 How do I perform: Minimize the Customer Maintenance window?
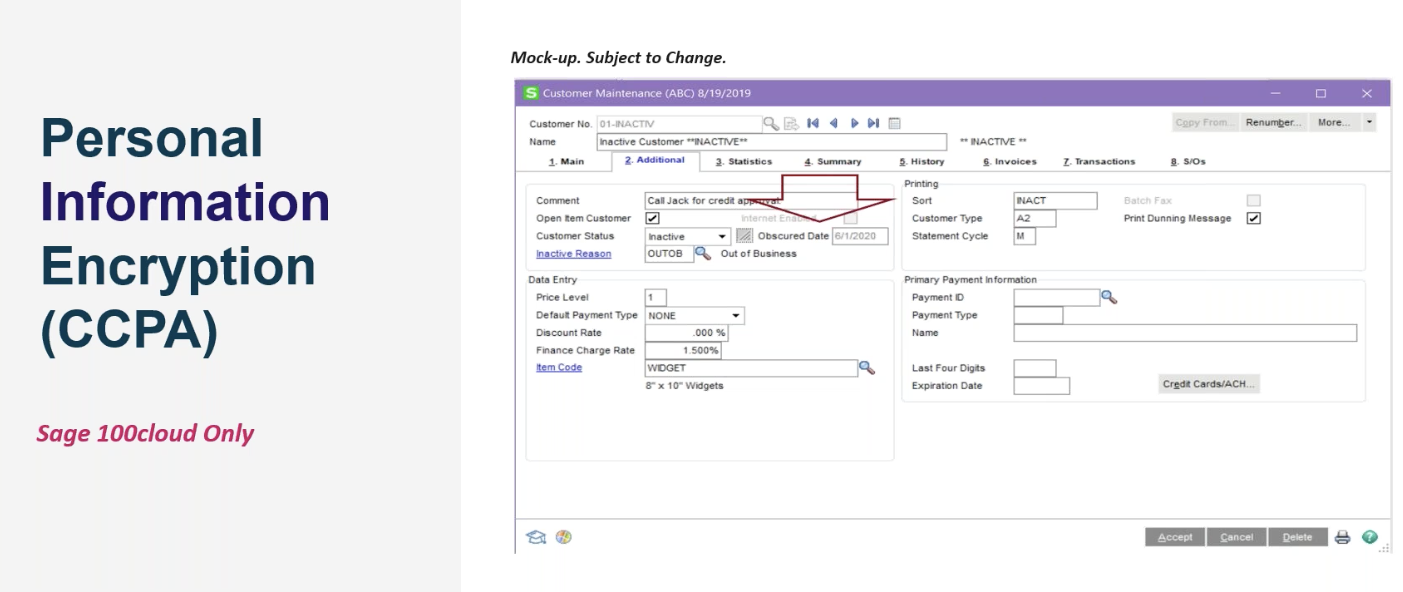(x=1276, y=93)
